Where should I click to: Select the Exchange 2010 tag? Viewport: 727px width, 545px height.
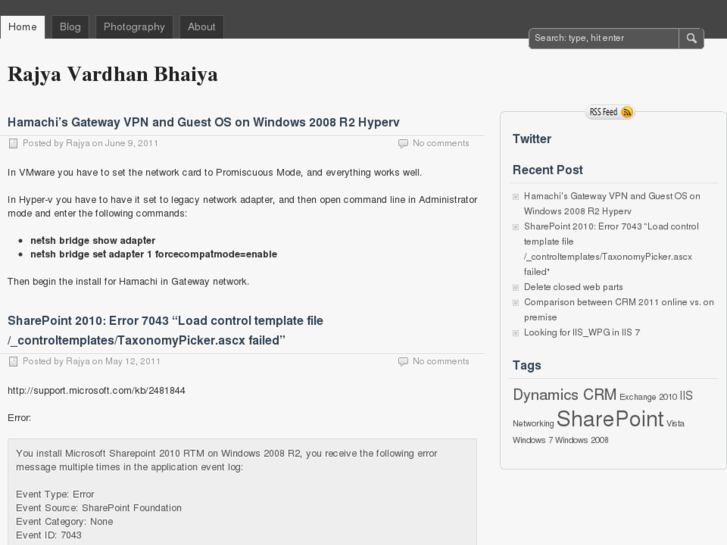tap(648, 397)
